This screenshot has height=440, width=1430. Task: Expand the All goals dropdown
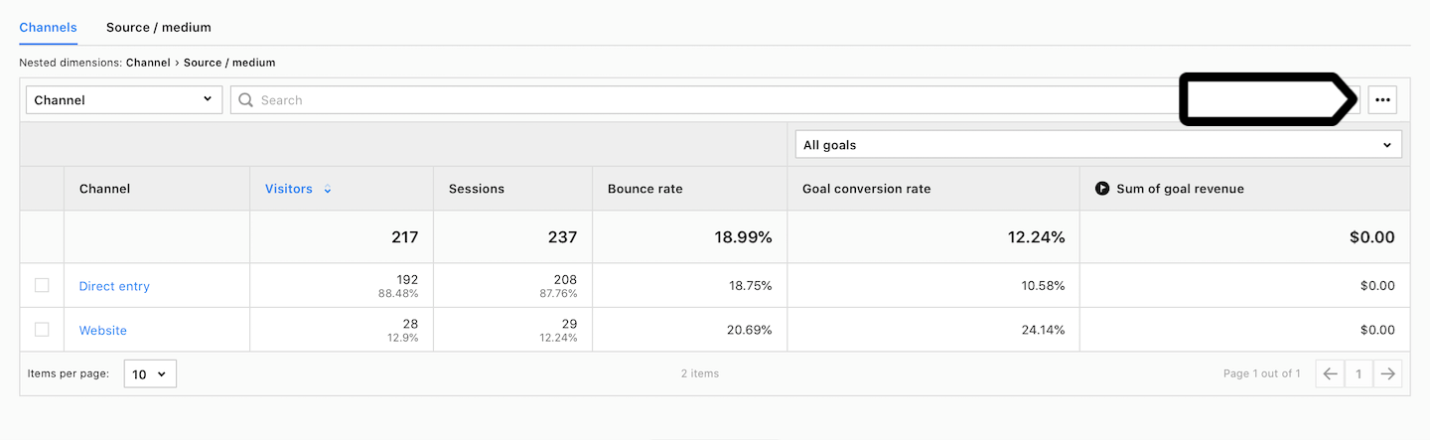click(1098, 145)
